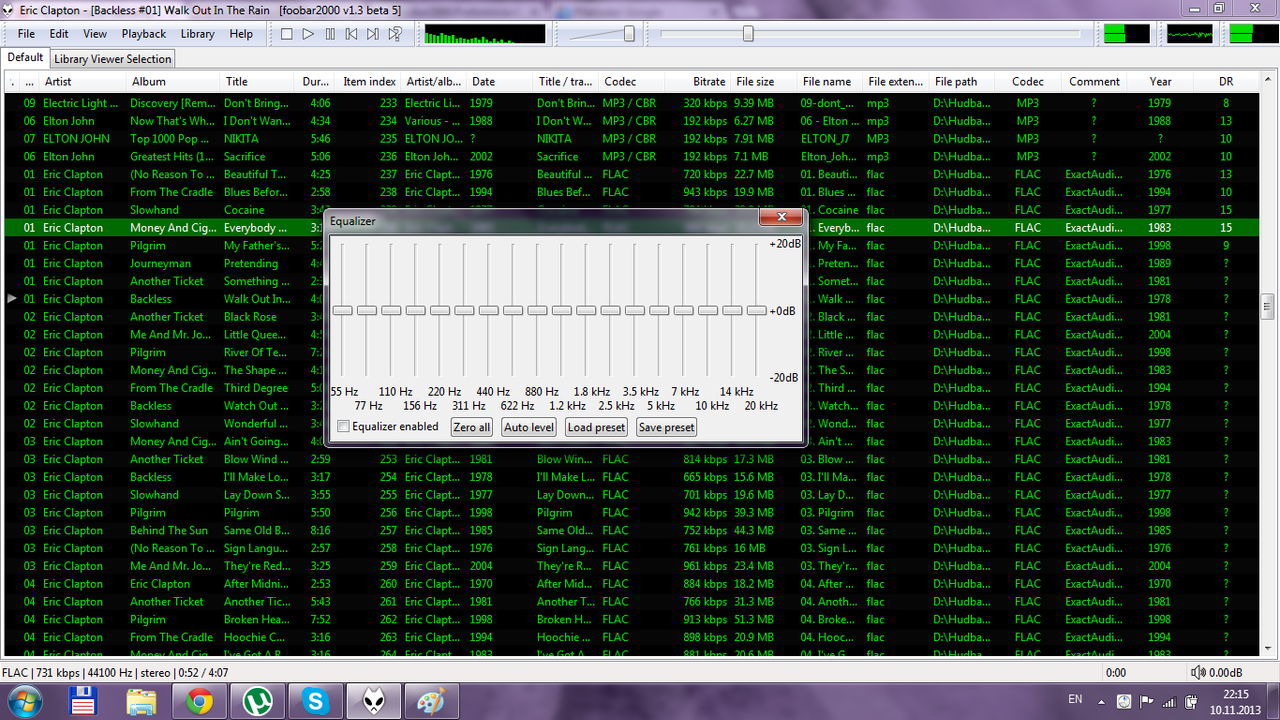The width and height of the screenshot is (1280, 720).
Task: Click the foobar2000 taskbar icon
Action: (373, 702)
